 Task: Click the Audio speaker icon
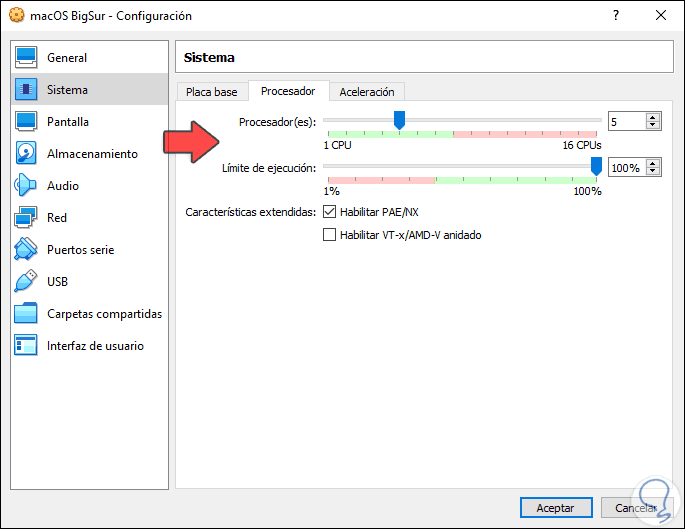26,185
